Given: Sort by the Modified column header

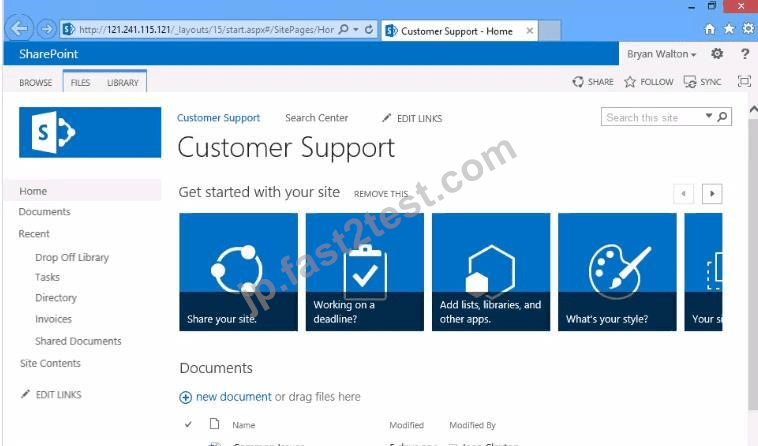Looking at the screenshot, I should pos(407,425).
